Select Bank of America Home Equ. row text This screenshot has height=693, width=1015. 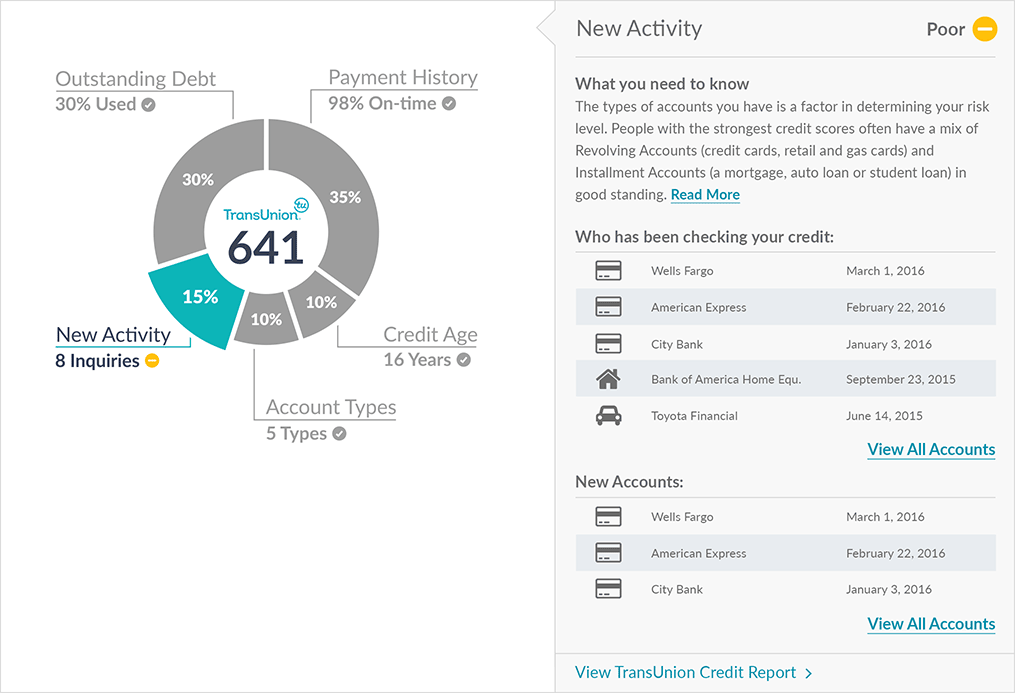(x=726, y=380)
